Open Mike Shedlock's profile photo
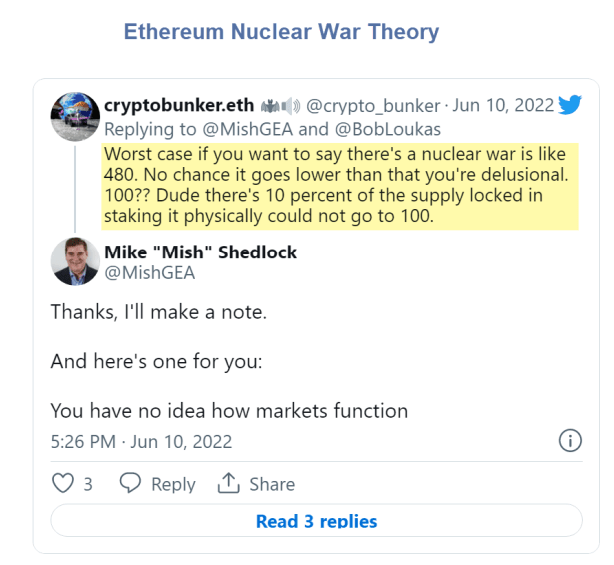 (75, 262)
